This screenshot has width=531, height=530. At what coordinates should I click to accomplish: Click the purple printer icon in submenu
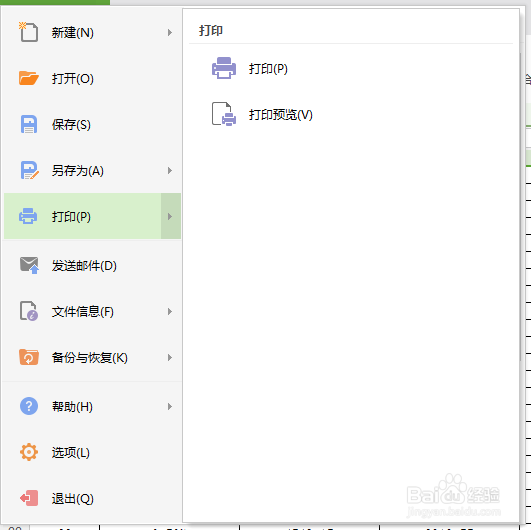pos(224,68)
